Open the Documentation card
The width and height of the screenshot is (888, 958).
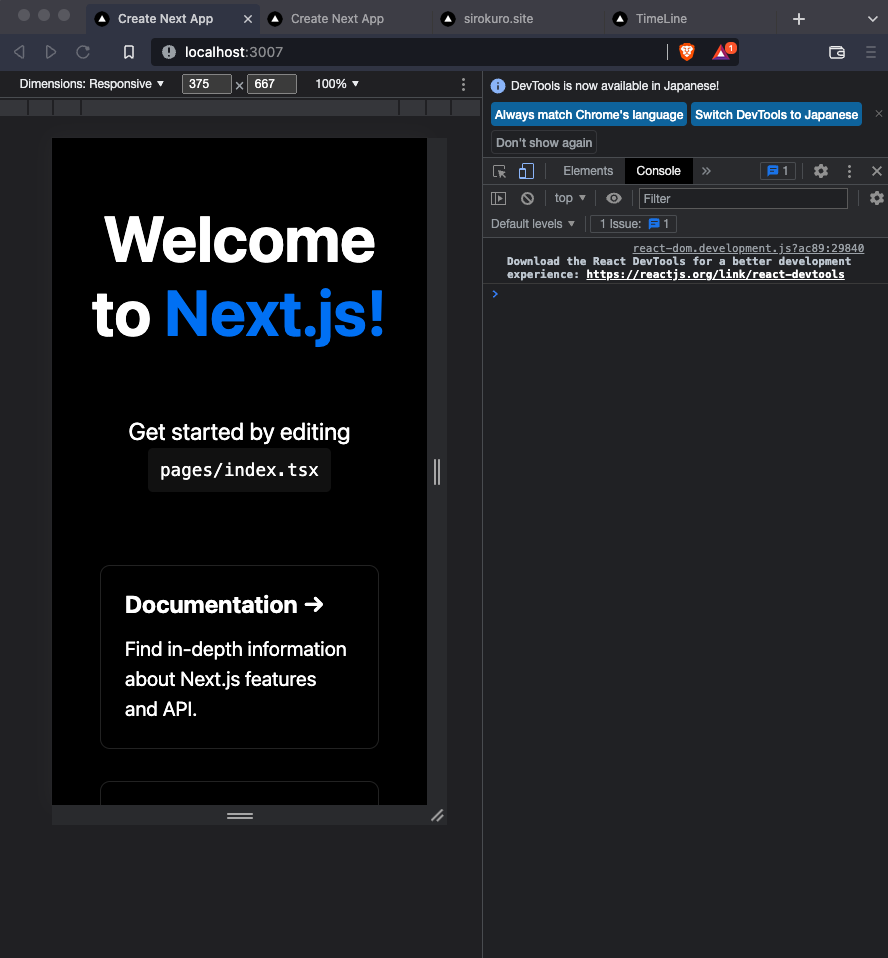coord(240,657)
